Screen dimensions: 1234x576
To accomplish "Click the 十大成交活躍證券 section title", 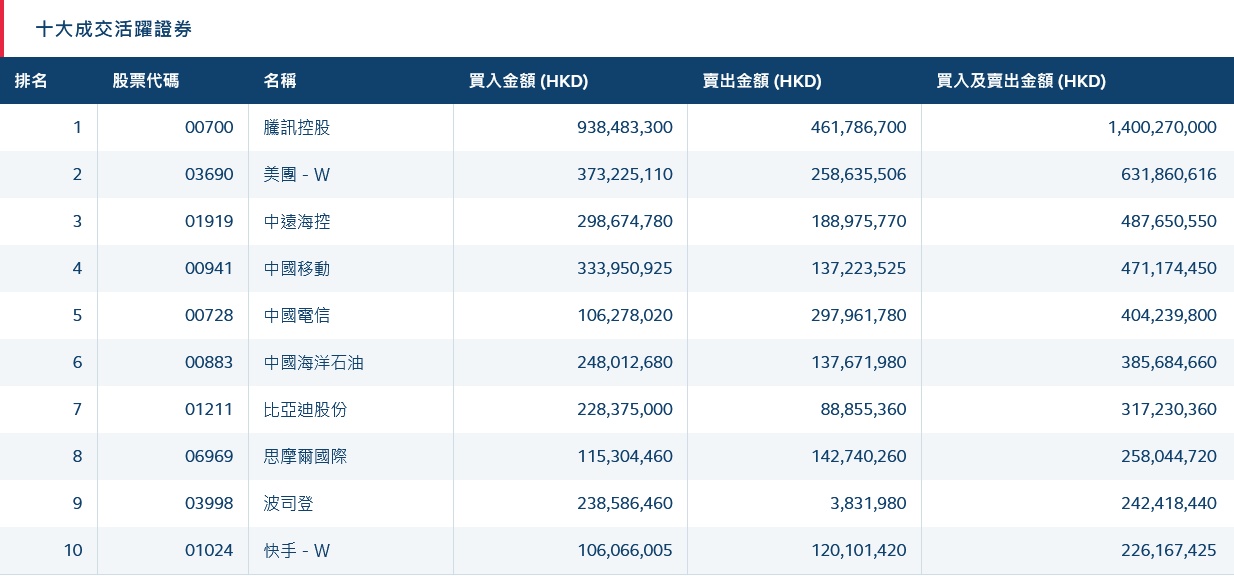I will [114, 30].
